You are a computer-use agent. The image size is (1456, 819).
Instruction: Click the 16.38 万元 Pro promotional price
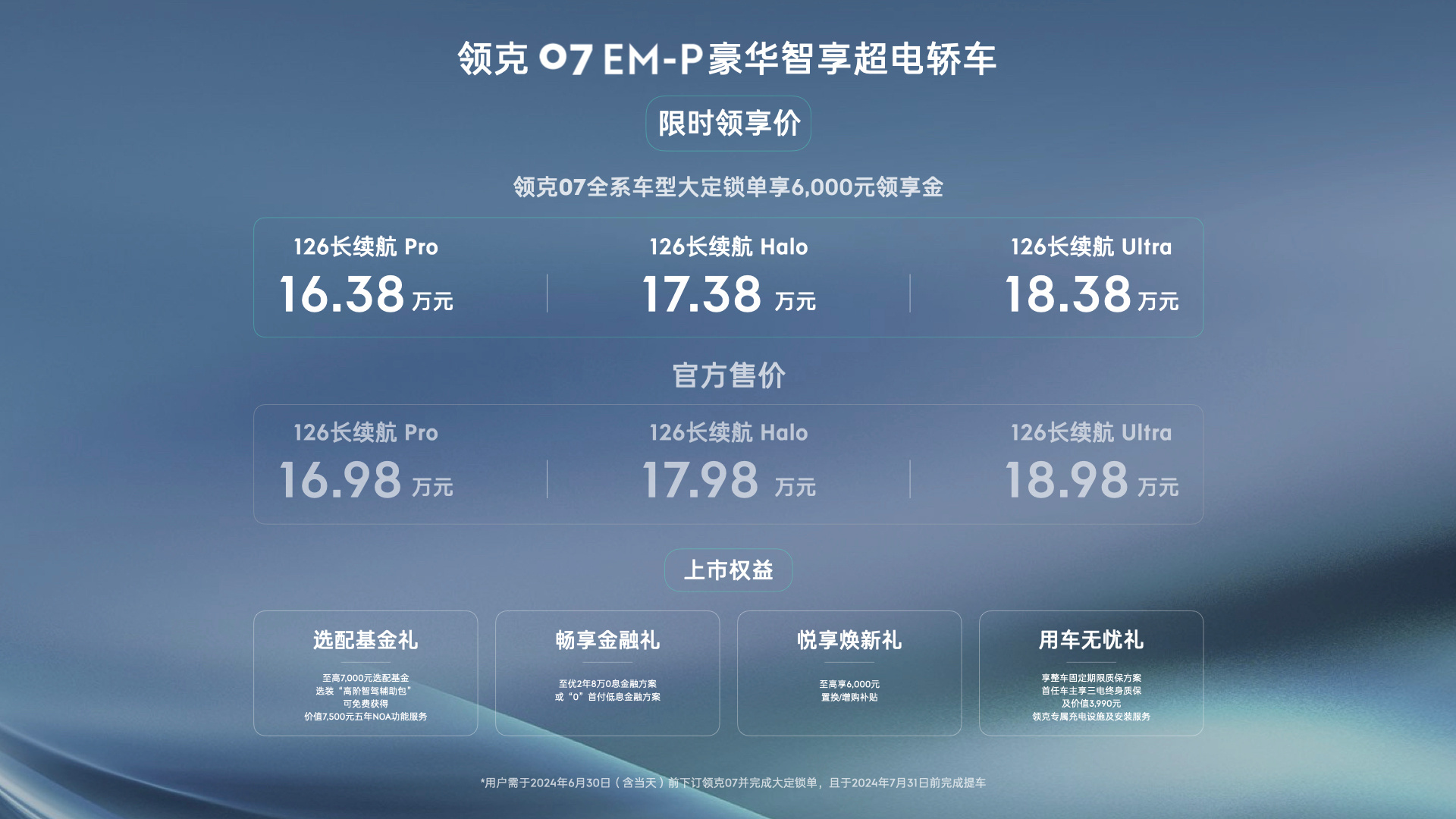point(366,294)
